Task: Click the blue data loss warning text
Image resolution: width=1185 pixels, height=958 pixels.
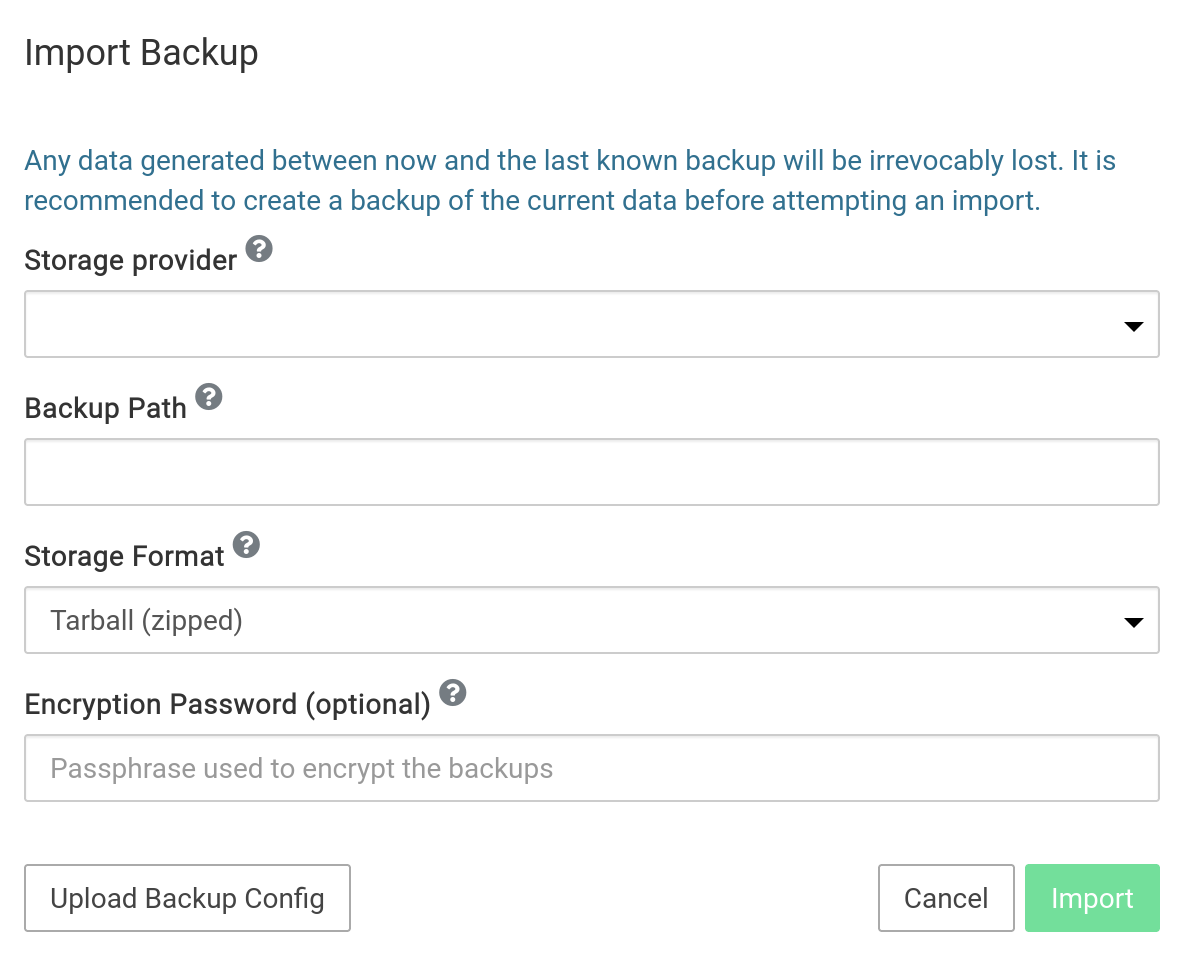Action: pyautogui.click(x=569, y=161)
